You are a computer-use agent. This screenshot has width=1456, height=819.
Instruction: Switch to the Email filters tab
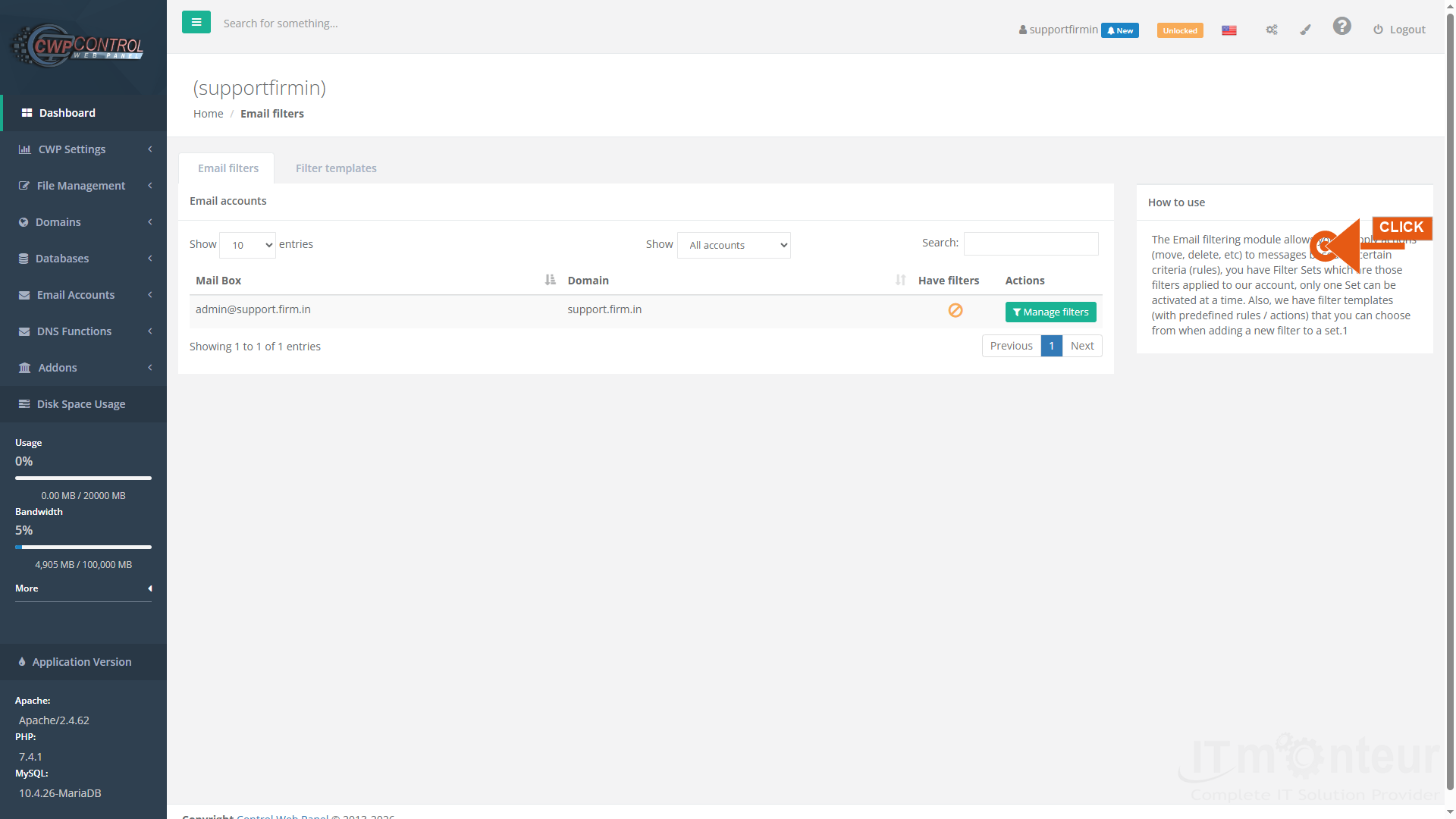pyautogui.click(x=227, y=168)
